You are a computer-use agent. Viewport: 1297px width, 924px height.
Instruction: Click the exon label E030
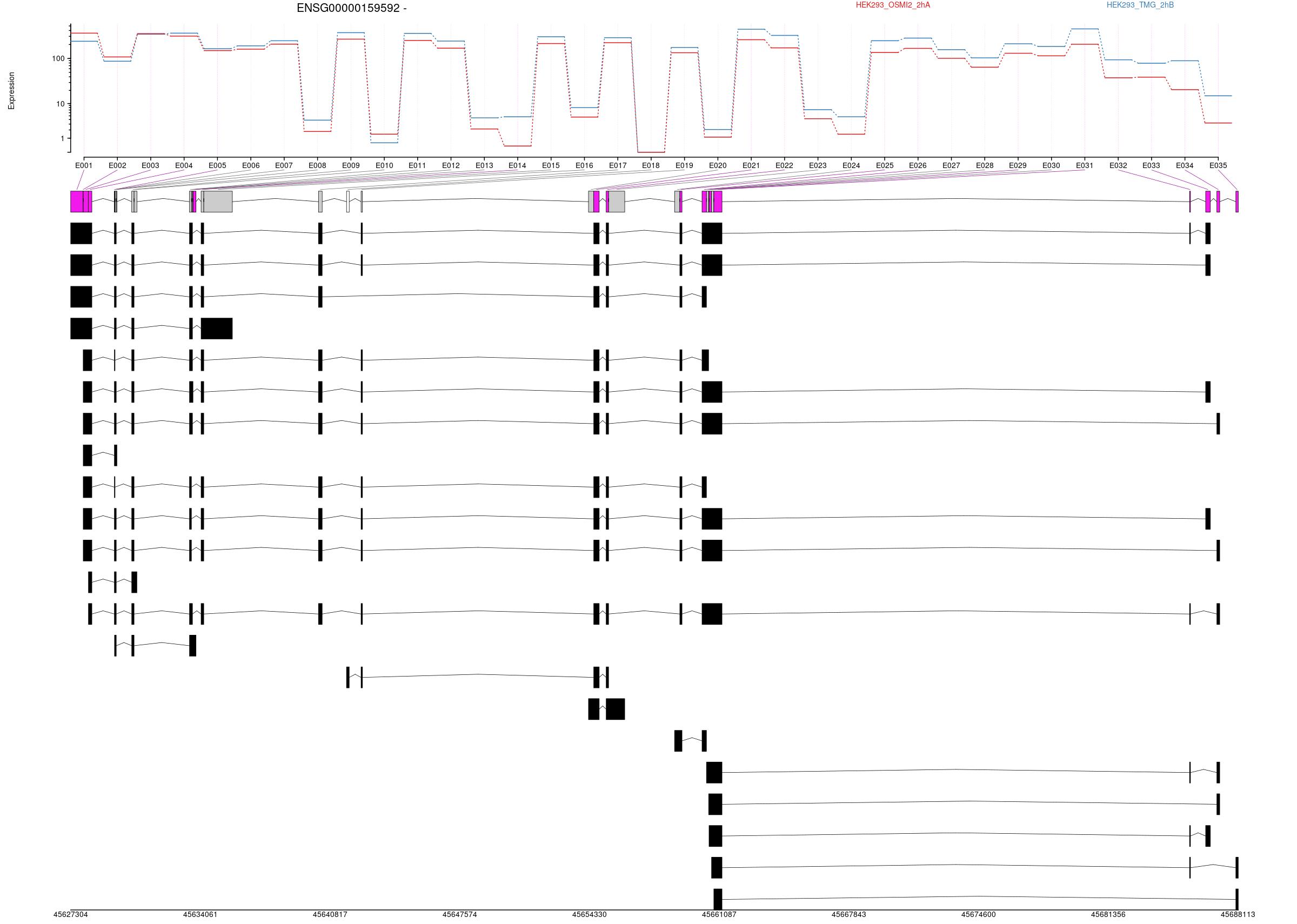tap(1051, 165)
